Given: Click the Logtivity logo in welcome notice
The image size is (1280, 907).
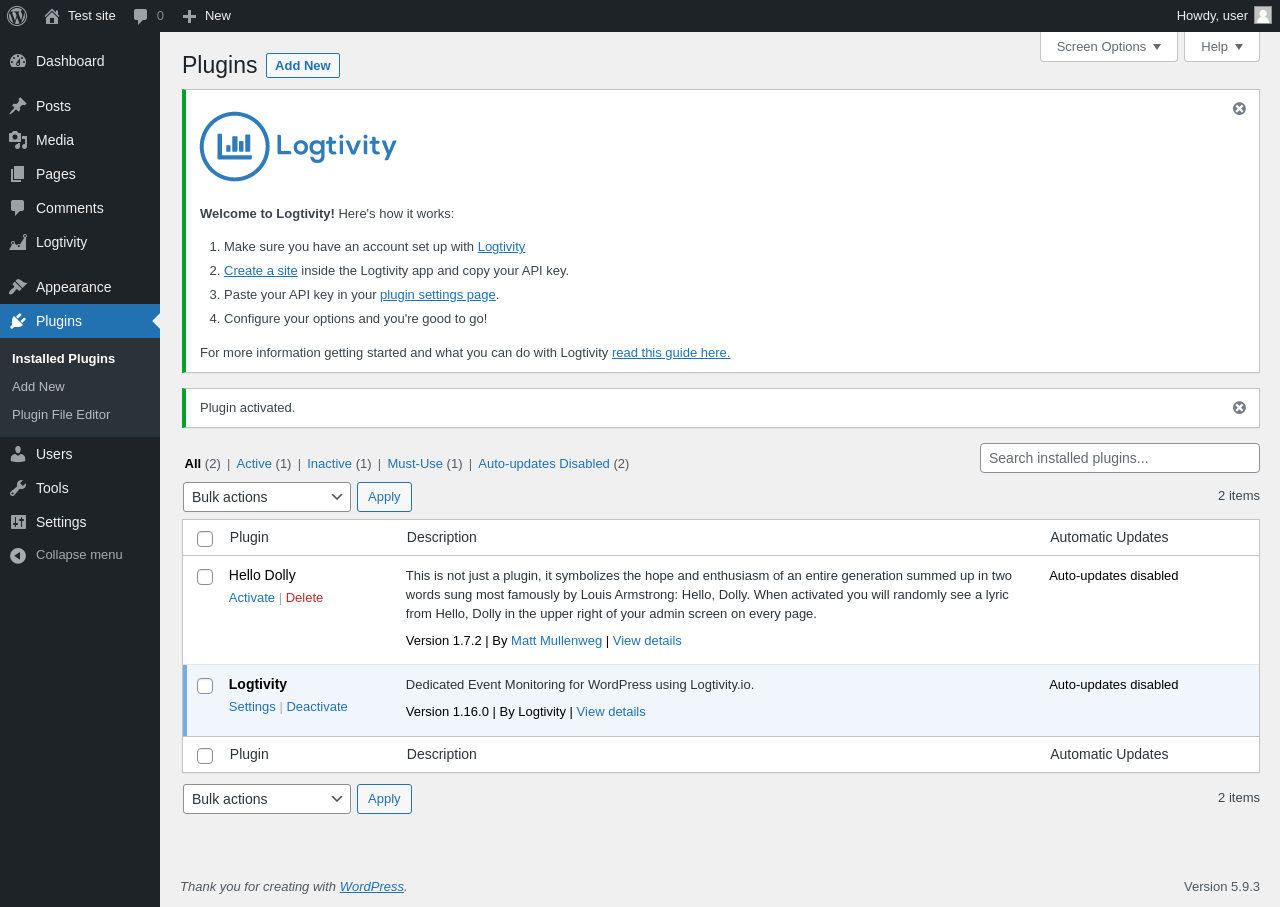Looking at the screenshot, I should [x=298, y=146].
